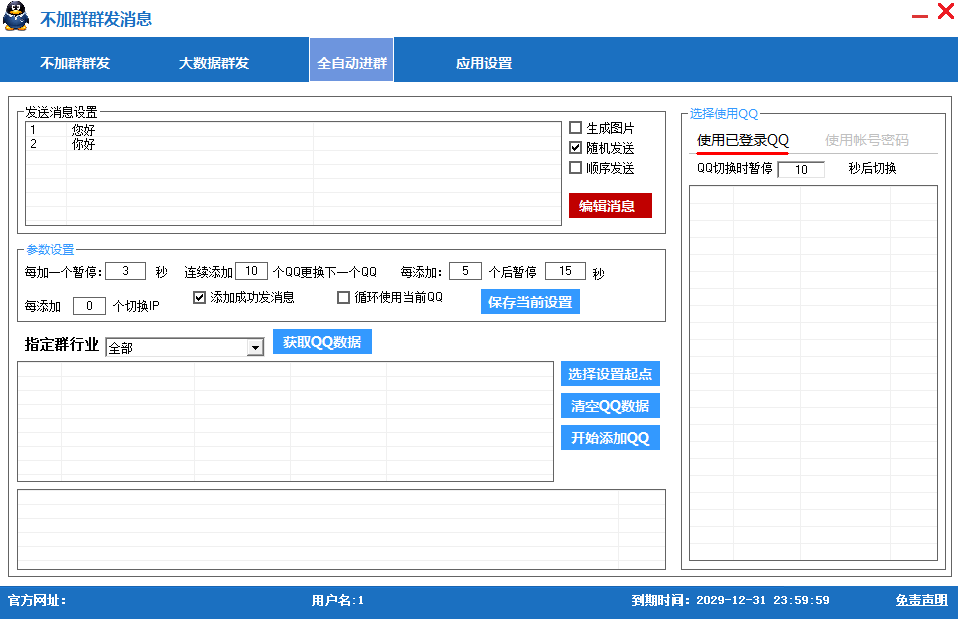Click the 用户名:1 status bar text

[337, 601]
